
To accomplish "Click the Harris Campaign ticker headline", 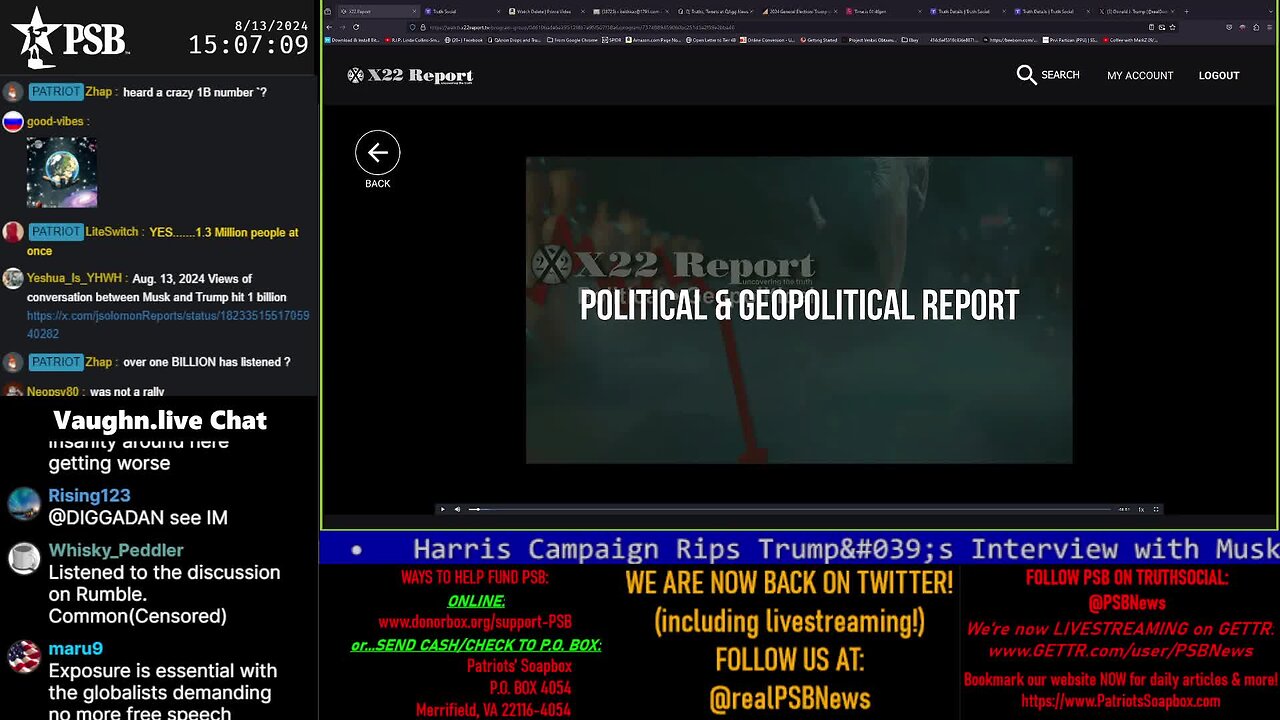I will point(846,548).
